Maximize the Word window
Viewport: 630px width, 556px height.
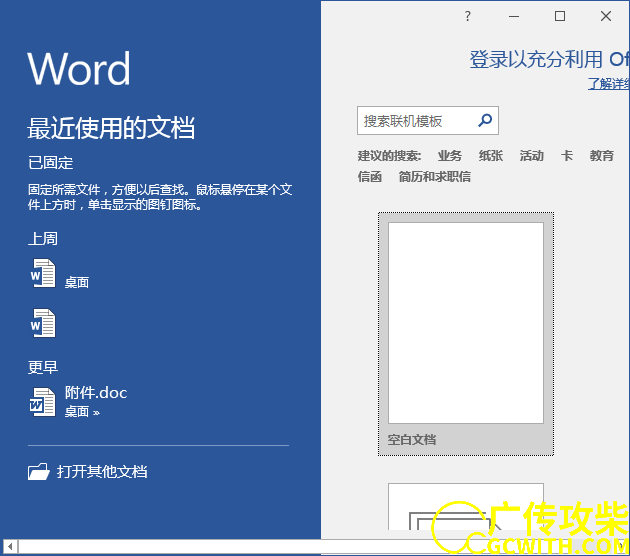560,16
